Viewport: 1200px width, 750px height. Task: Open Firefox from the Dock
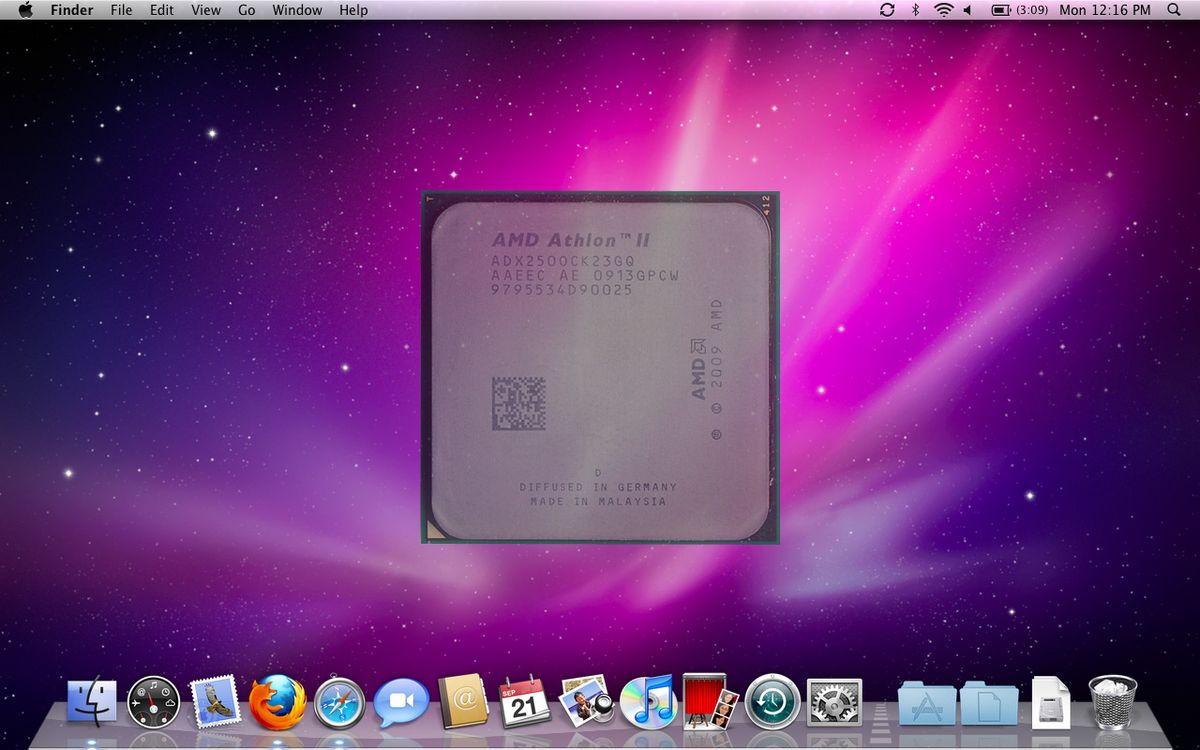point(277,701)
